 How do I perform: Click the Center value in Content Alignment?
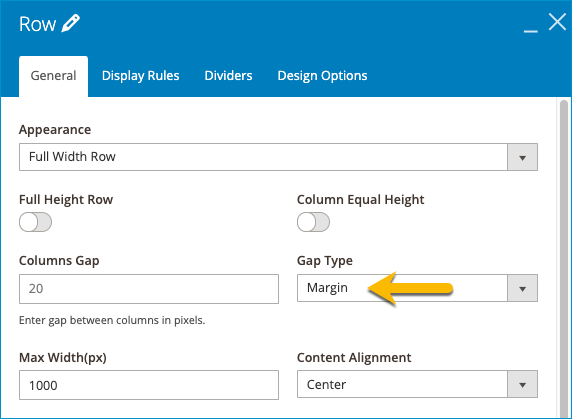click(326, 384)
